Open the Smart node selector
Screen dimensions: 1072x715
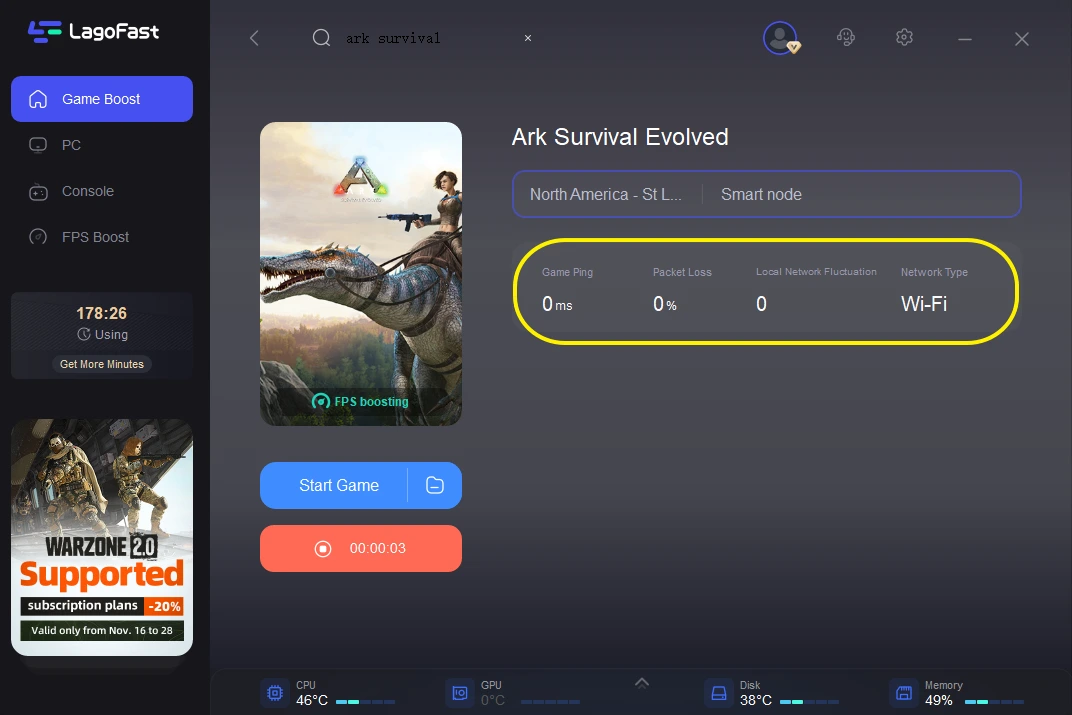pyautogui.click(x=761, y=194)
